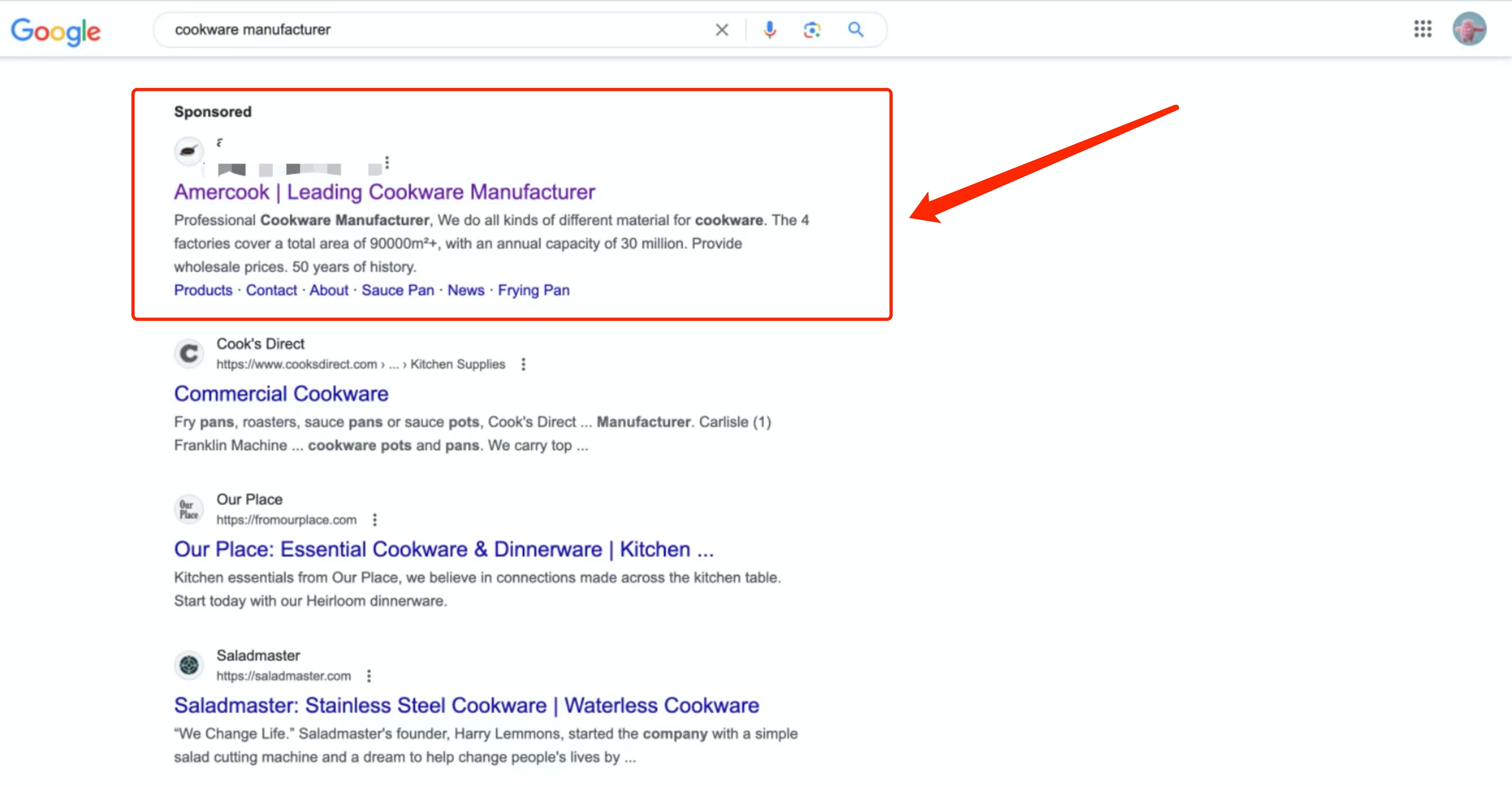1512x787 pixels.
Task: Open the Contact sitelink
Action: pos(271,290)
